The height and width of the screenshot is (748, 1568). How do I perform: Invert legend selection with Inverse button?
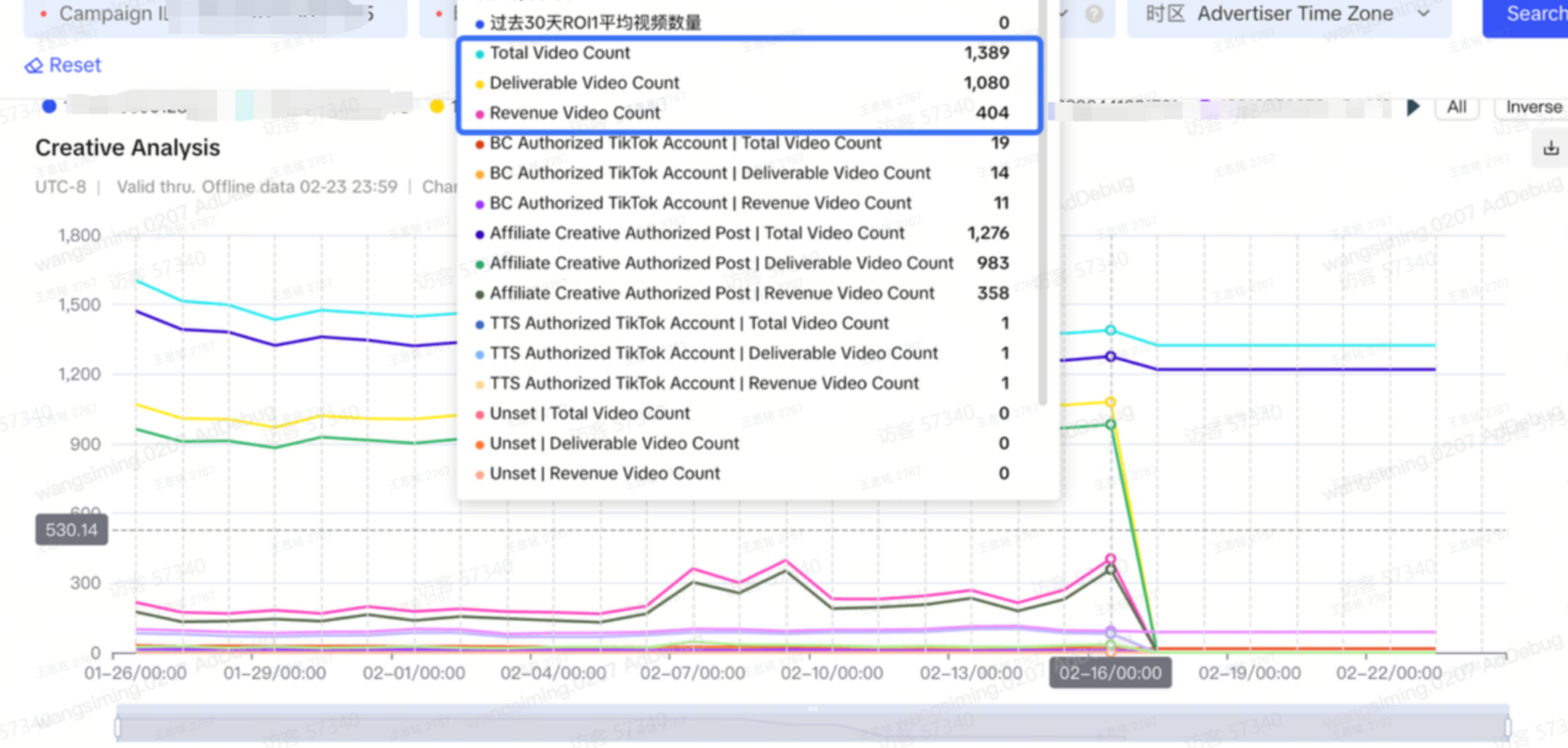coord(1533,107)
